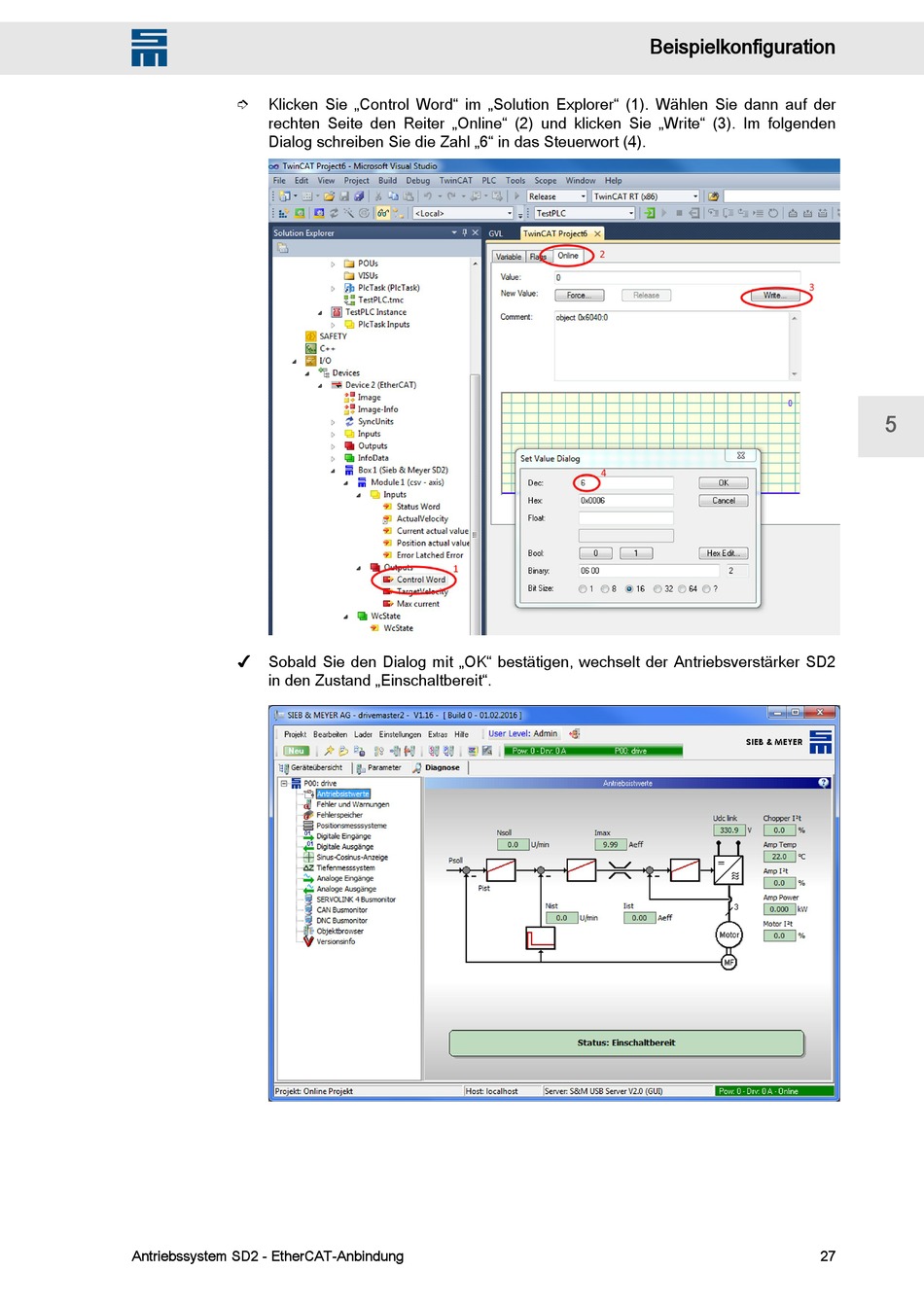Open the TwinCAT menu in Visual Studio

(455, 181)
